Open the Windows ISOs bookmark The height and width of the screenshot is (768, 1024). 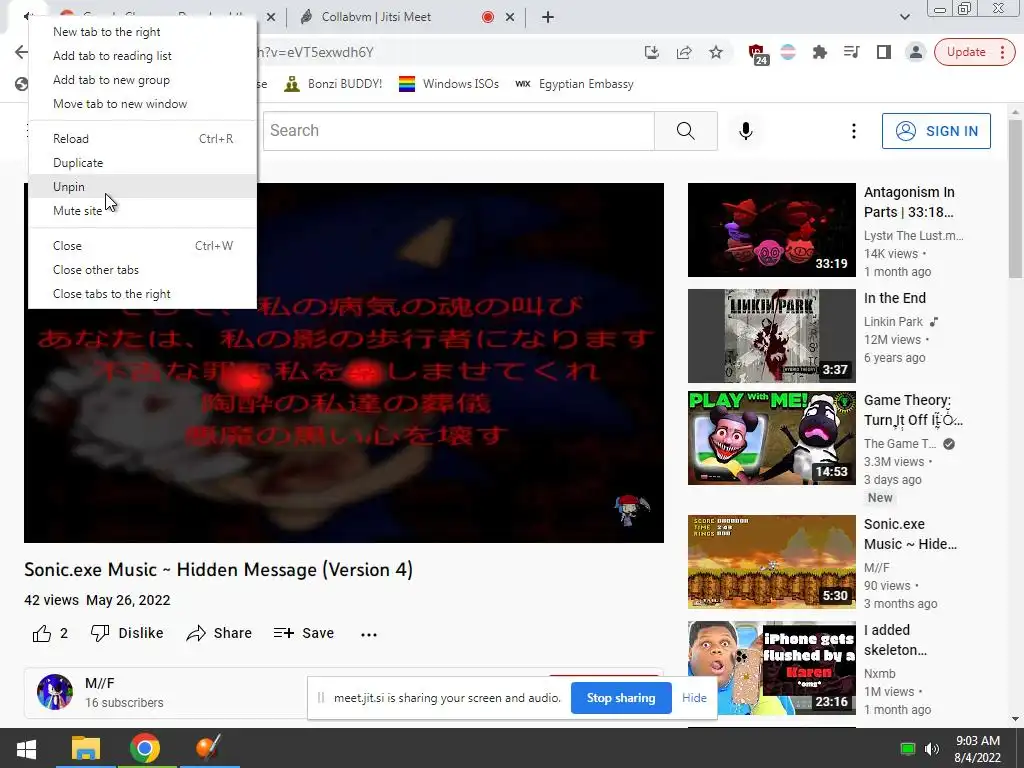tap(449, 84)
